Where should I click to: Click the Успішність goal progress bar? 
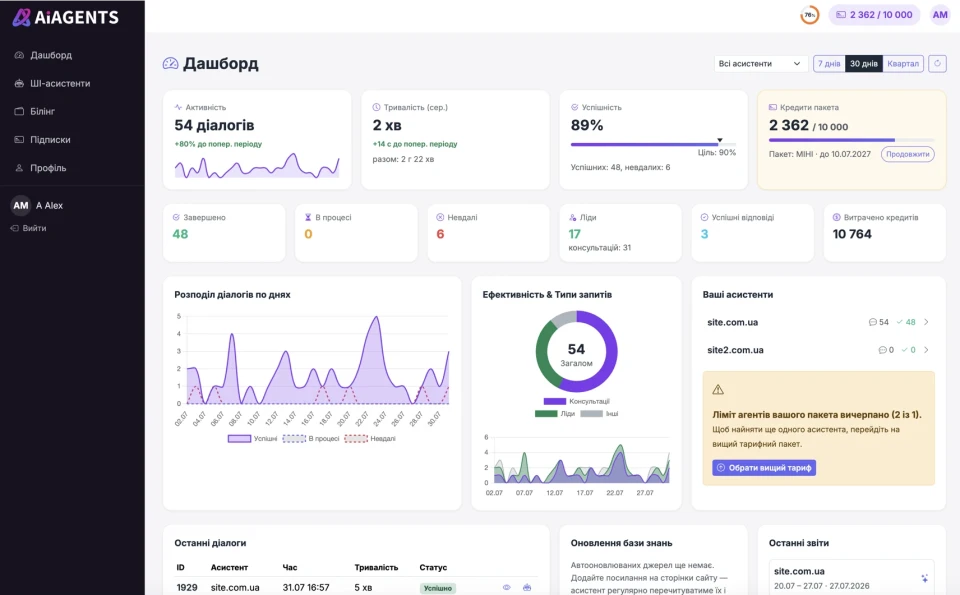tap(653, 144)
